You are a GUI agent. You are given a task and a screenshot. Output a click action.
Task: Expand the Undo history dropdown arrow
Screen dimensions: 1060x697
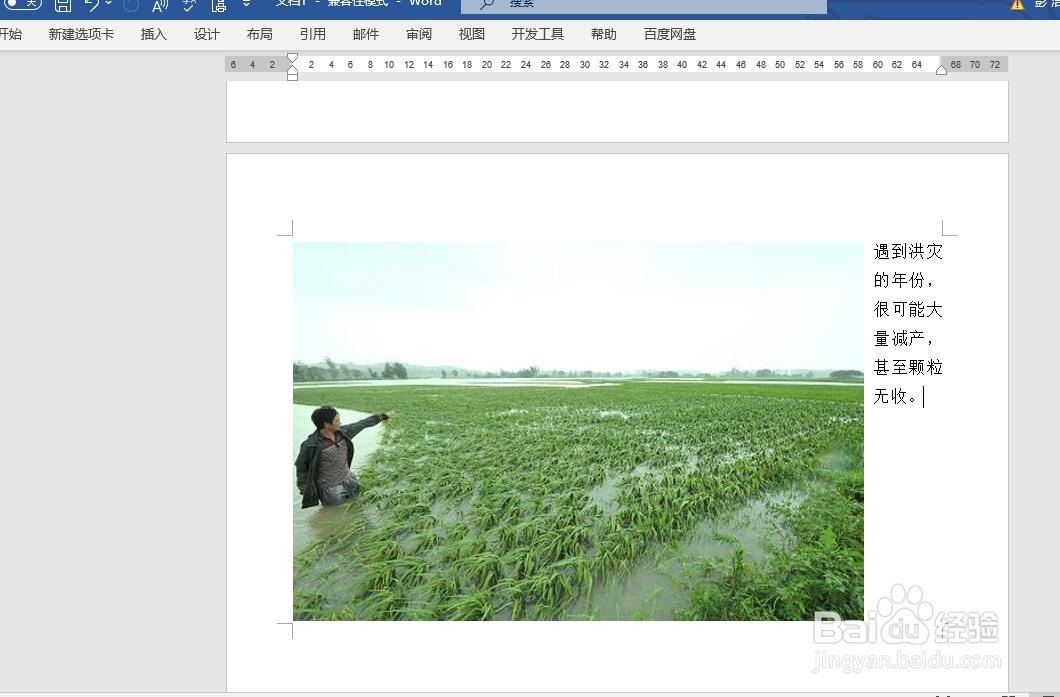[x=109, y=4]
